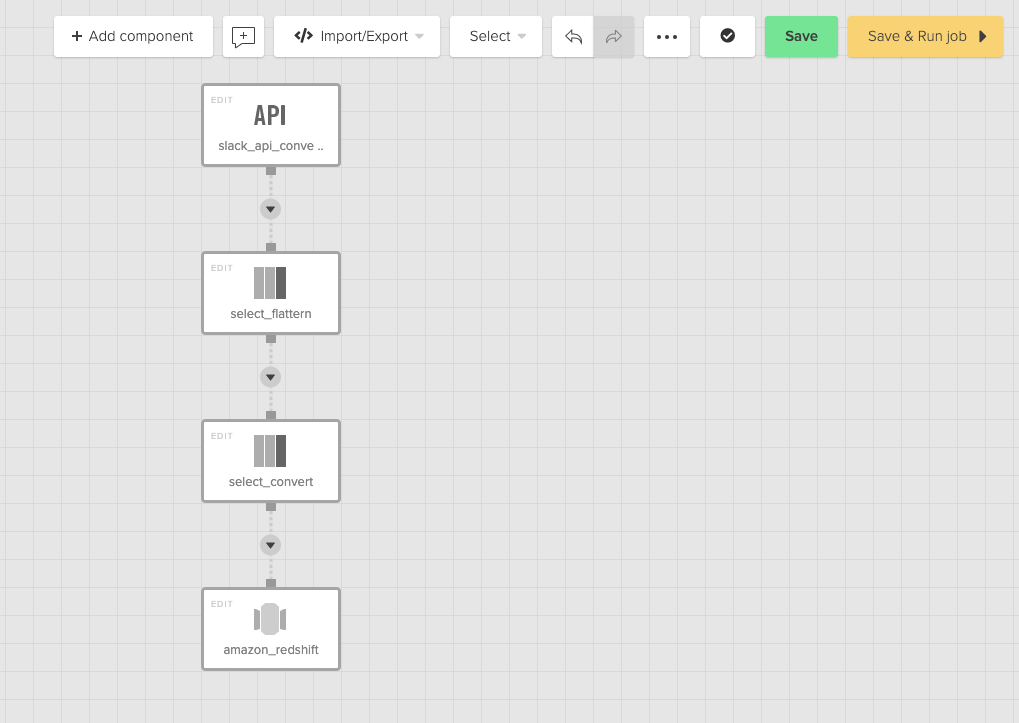Click the slack_api_conve .. label
The height and width of the screenshot is (723, 1019).
271,146
